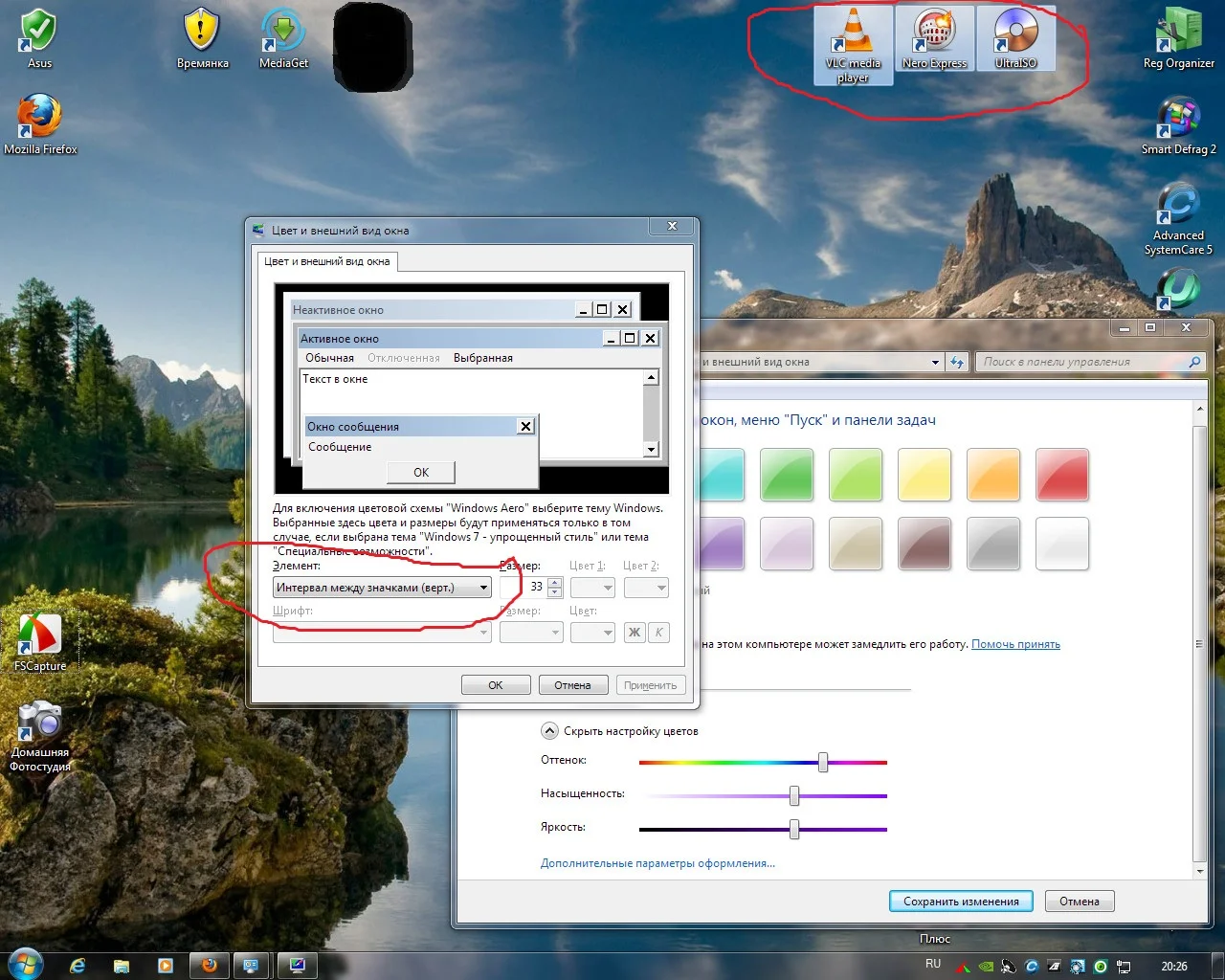The height and width of the screenshot is (980, 1225).
Task: Click the Размер field showing 33
Action: [524, 588]
